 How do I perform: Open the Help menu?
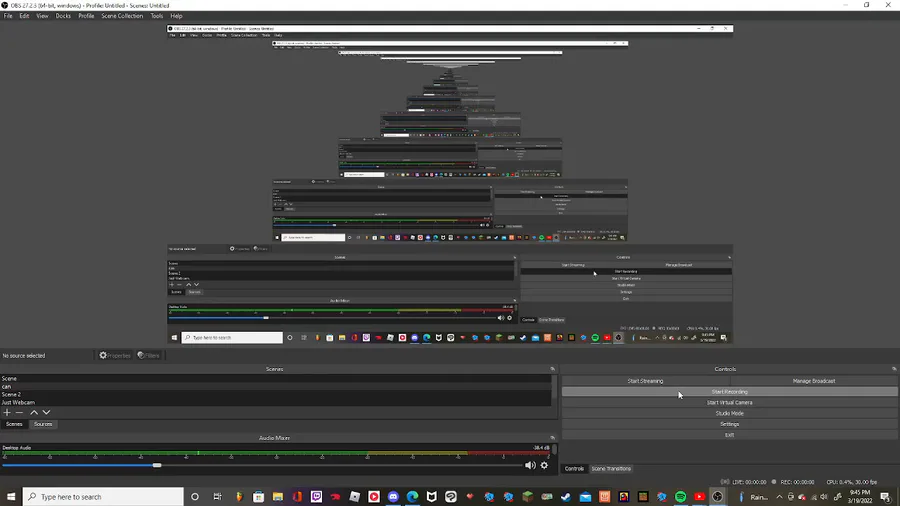point(176,16)
